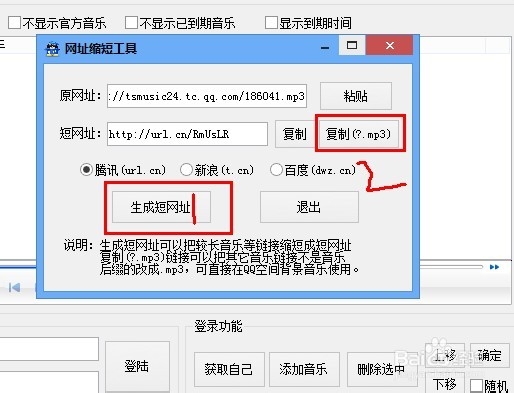
Task: Maximize the 网址缩短工具 window
Action: (x=352, y=45)
